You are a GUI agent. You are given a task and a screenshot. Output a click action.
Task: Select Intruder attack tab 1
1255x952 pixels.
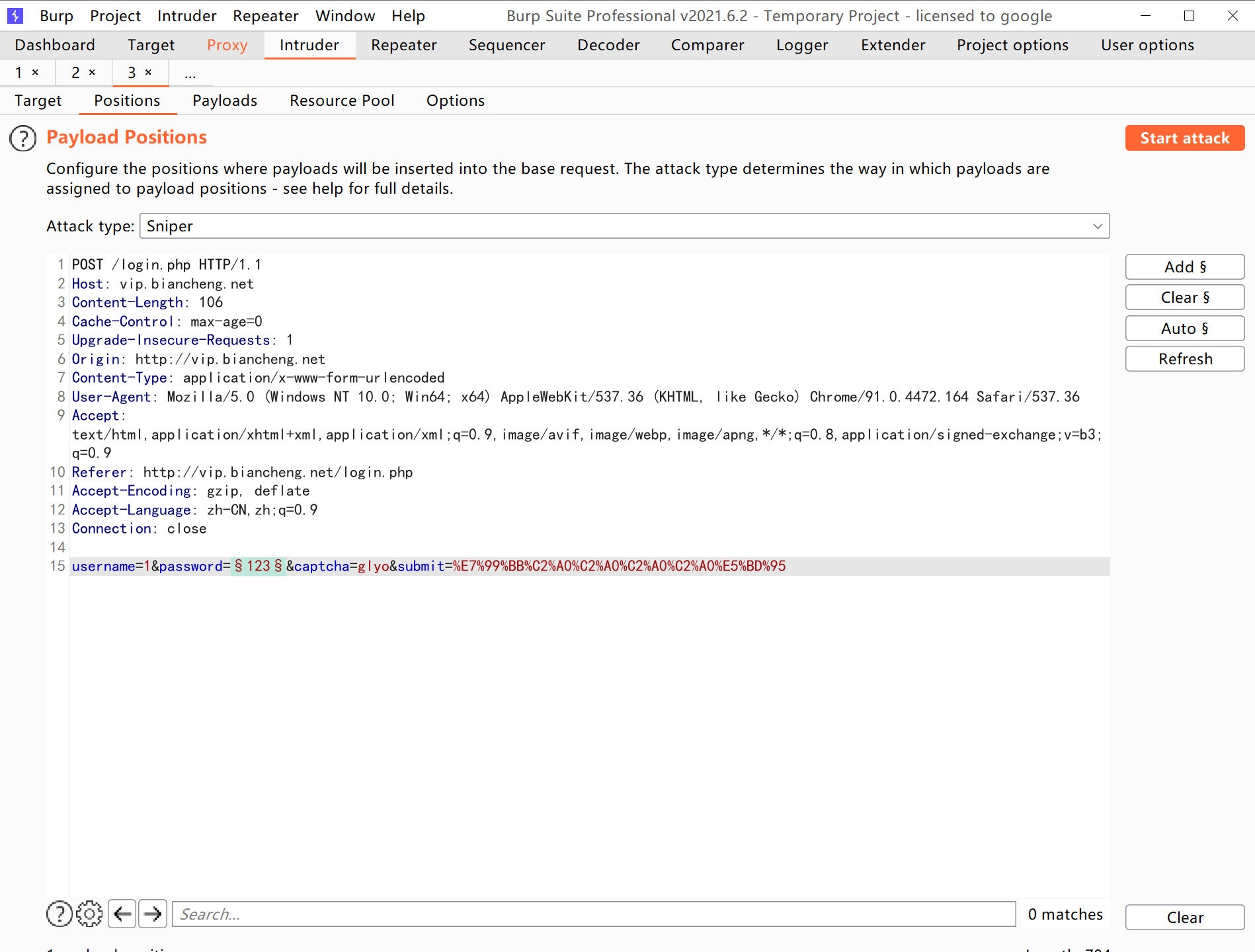[x=19, y=73]
